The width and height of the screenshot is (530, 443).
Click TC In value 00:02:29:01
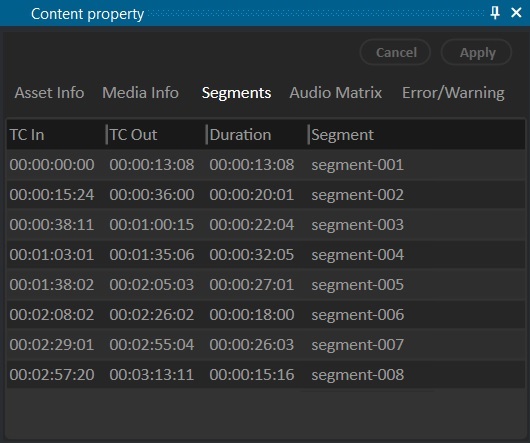[x=52, y=345]
